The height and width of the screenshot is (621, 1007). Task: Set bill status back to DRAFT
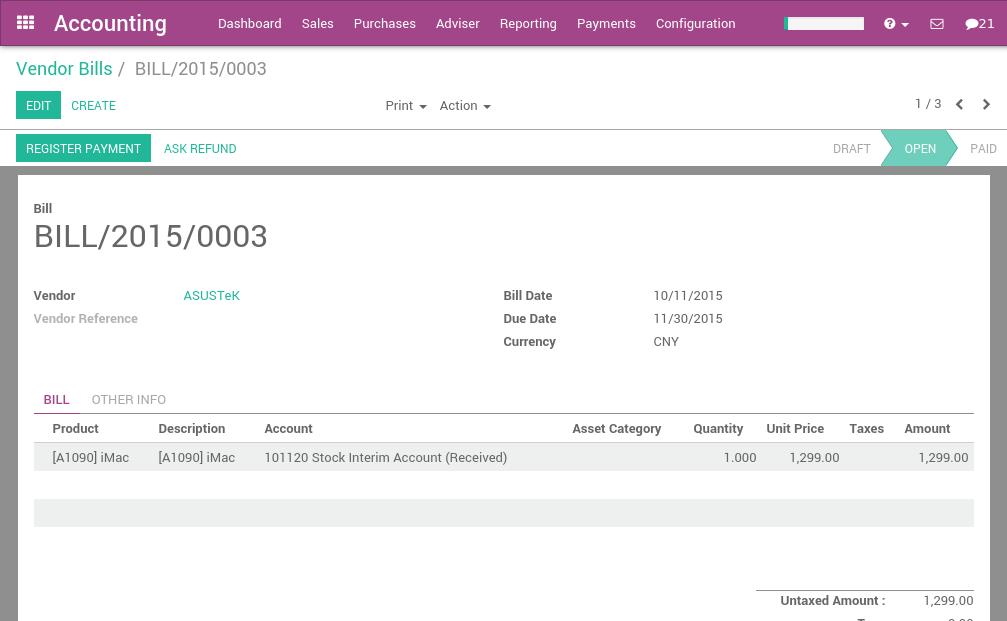[851, 148]
